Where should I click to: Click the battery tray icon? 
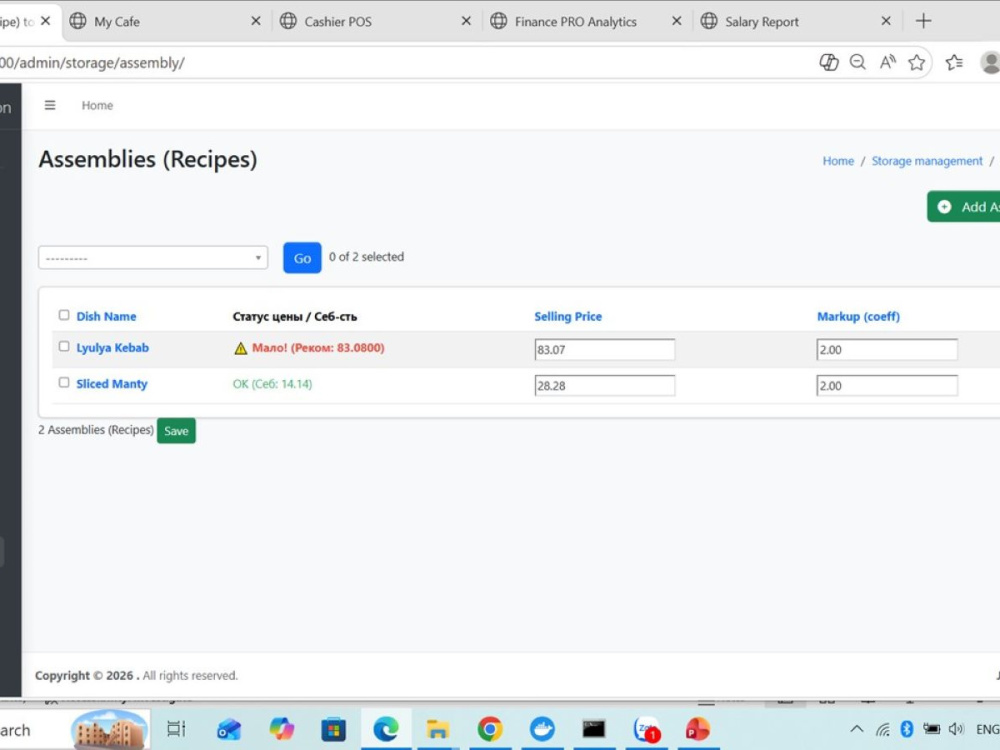[932, 729]
